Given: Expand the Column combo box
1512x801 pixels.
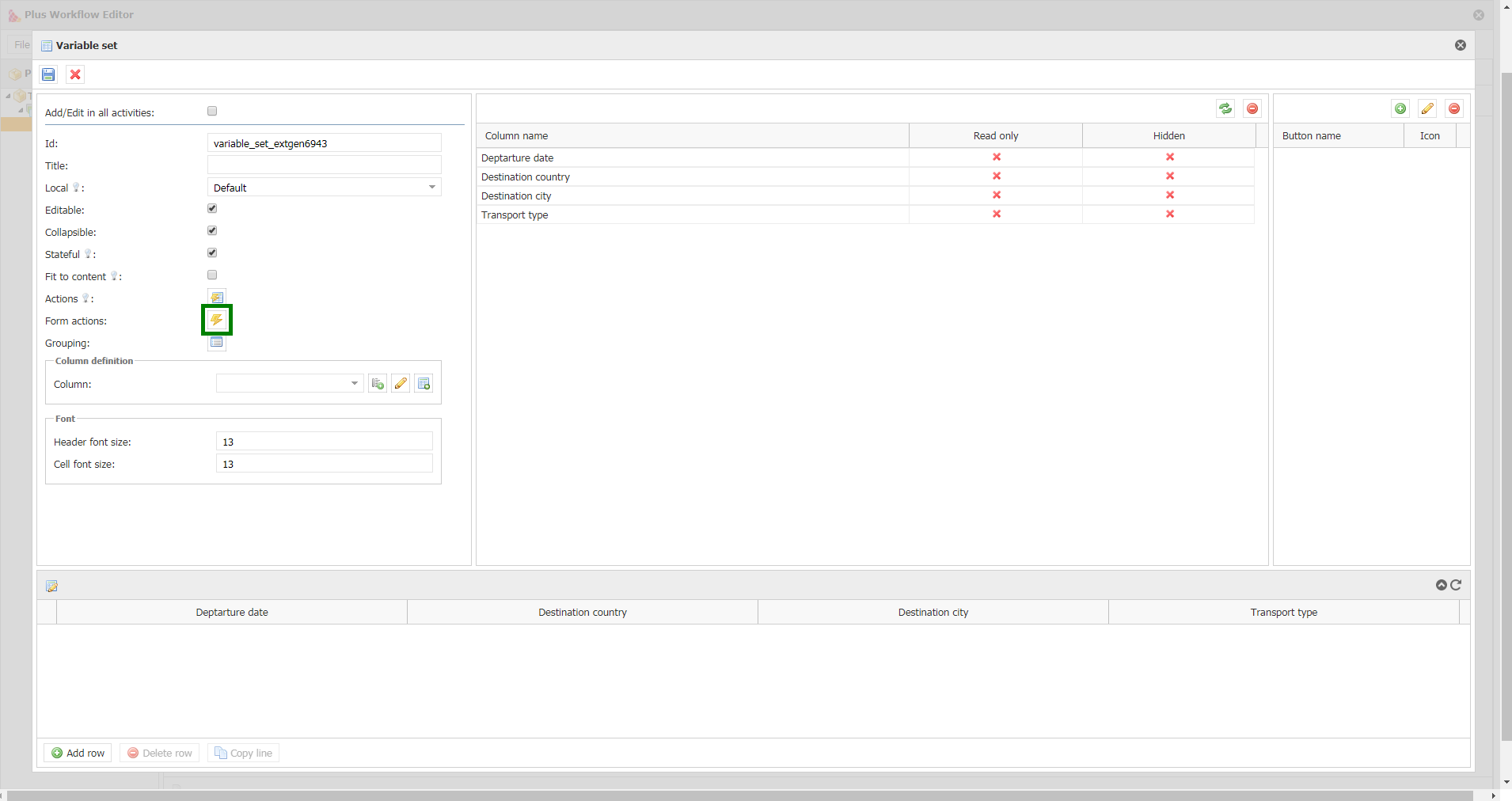Looking at the screenshot, I should 354,384.
